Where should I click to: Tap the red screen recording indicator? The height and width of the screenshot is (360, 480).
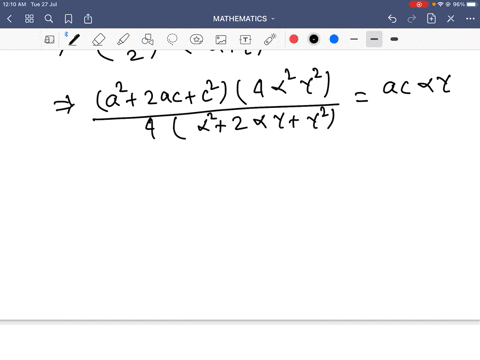[419, 4]
